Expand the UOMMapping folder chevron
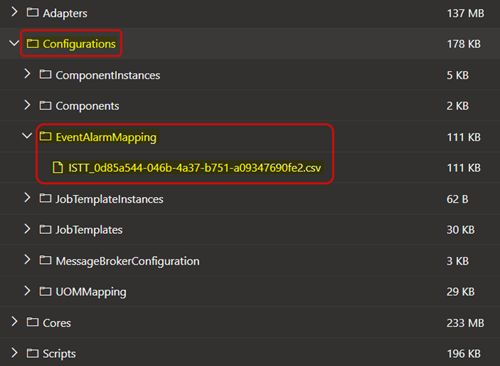Image resolution: width=500 pixels, height=366 pixels. click(27, 291)
